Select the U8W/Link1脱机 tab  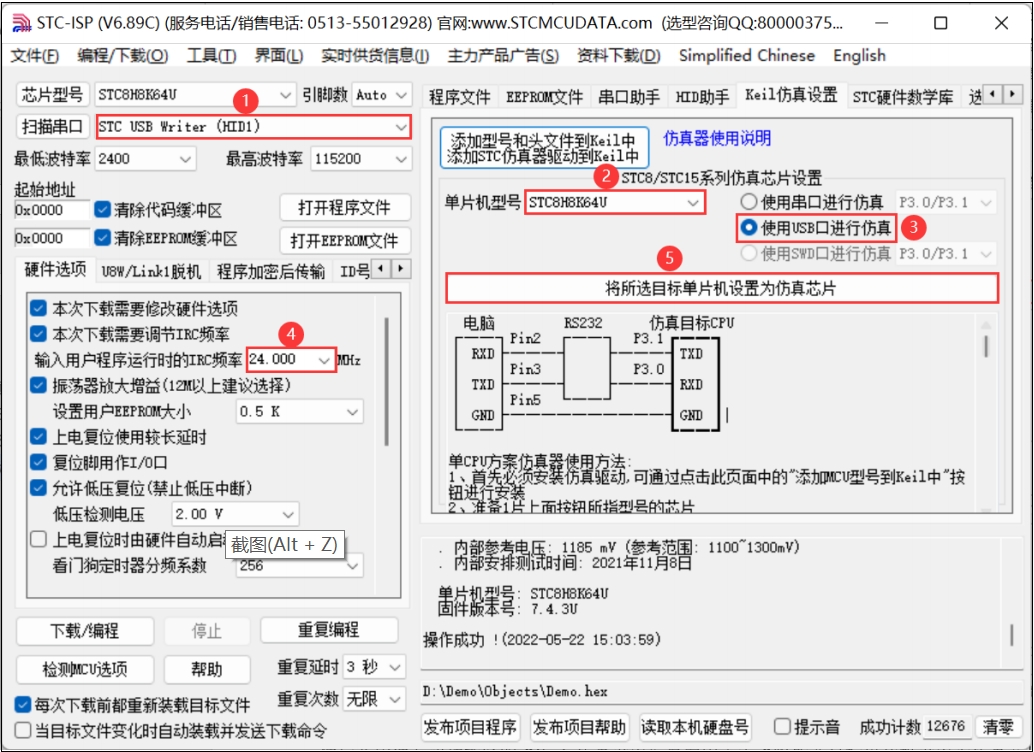click(151, 271)
